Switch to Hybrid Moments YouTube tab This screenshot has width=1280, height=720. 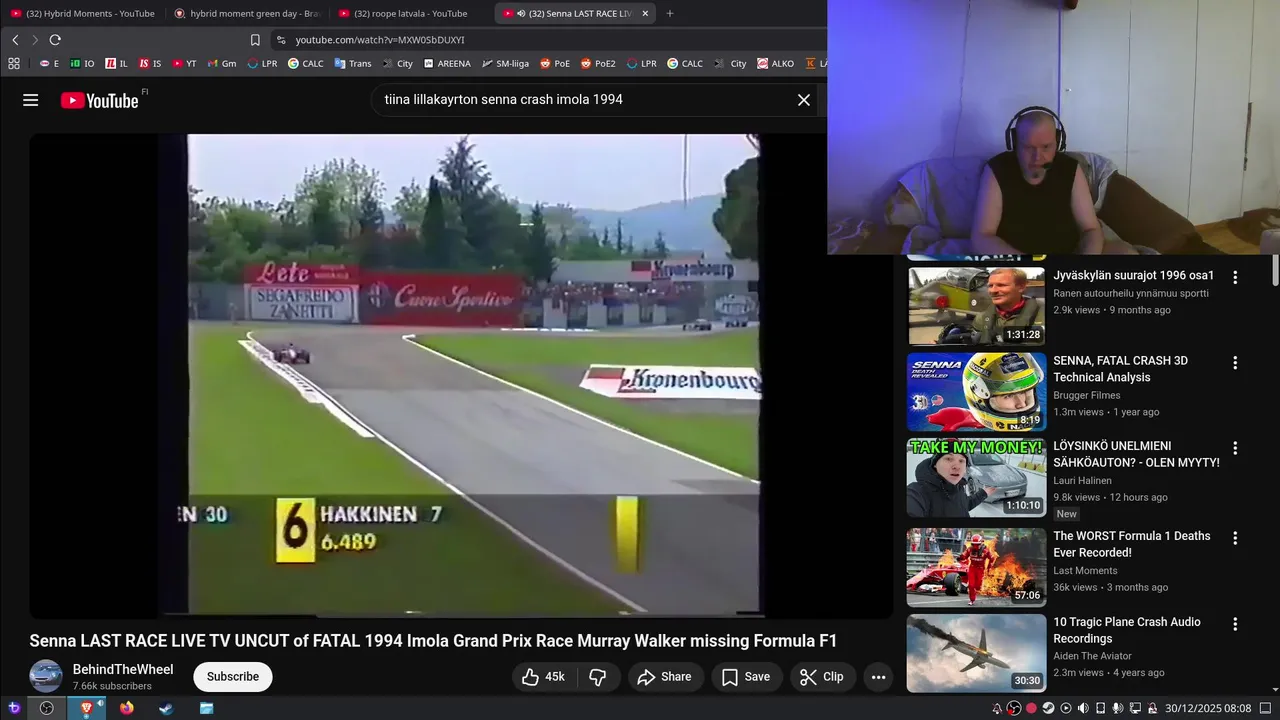point(82,13)
